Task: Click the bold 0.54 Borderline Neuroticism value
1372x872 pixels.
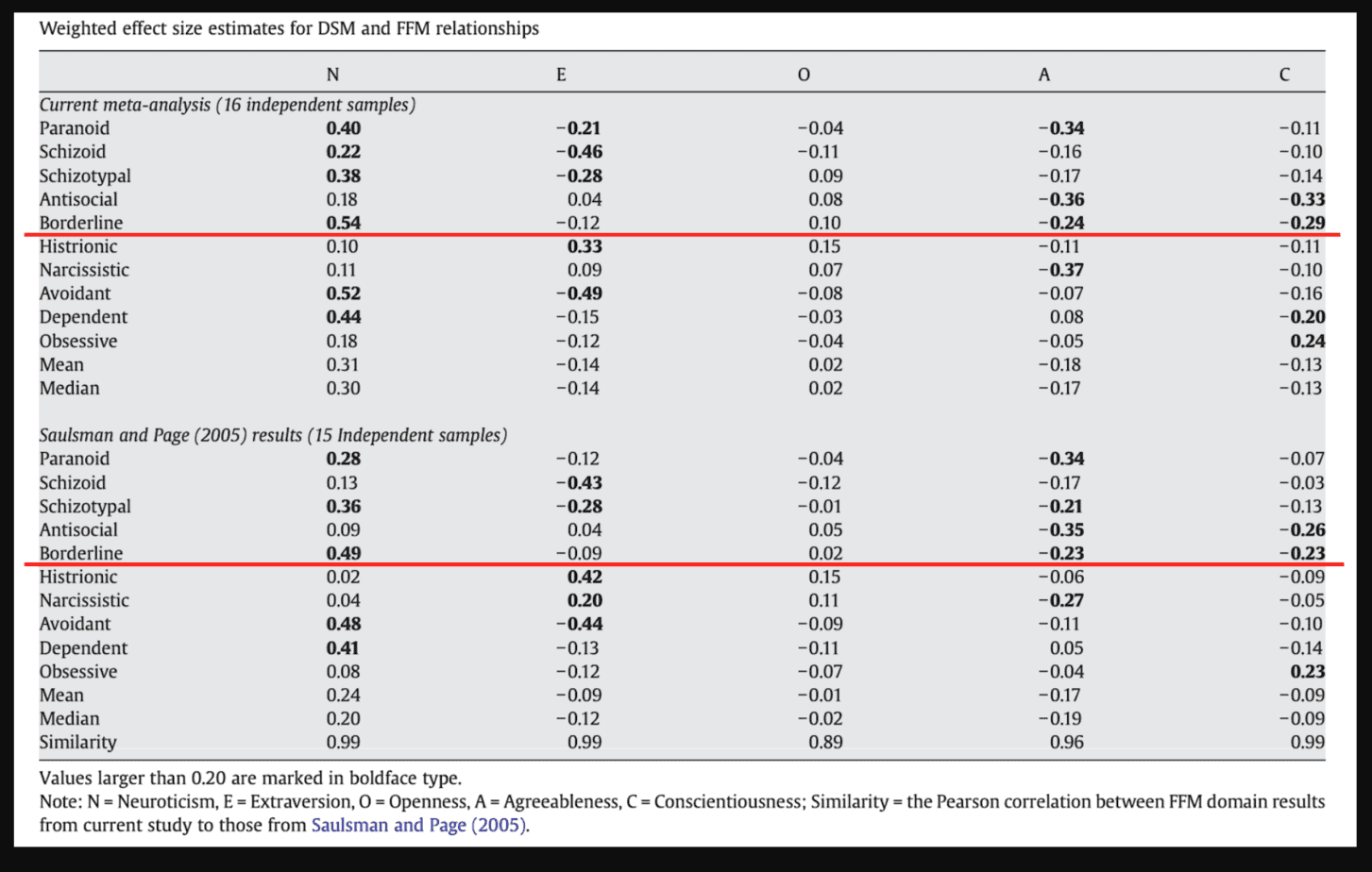Action: point(344,223)
